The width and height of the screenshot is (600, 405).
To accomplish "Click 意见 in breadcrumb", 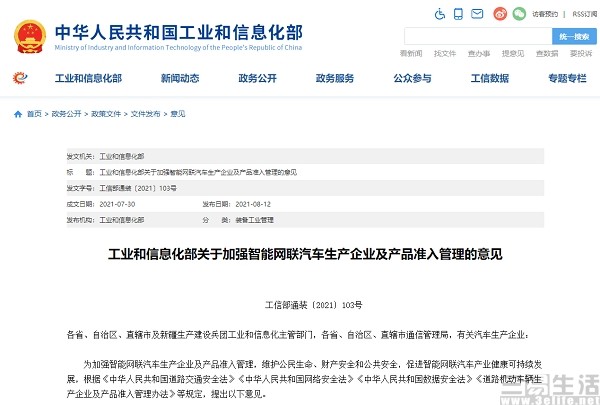I will (x=178, y=114).
